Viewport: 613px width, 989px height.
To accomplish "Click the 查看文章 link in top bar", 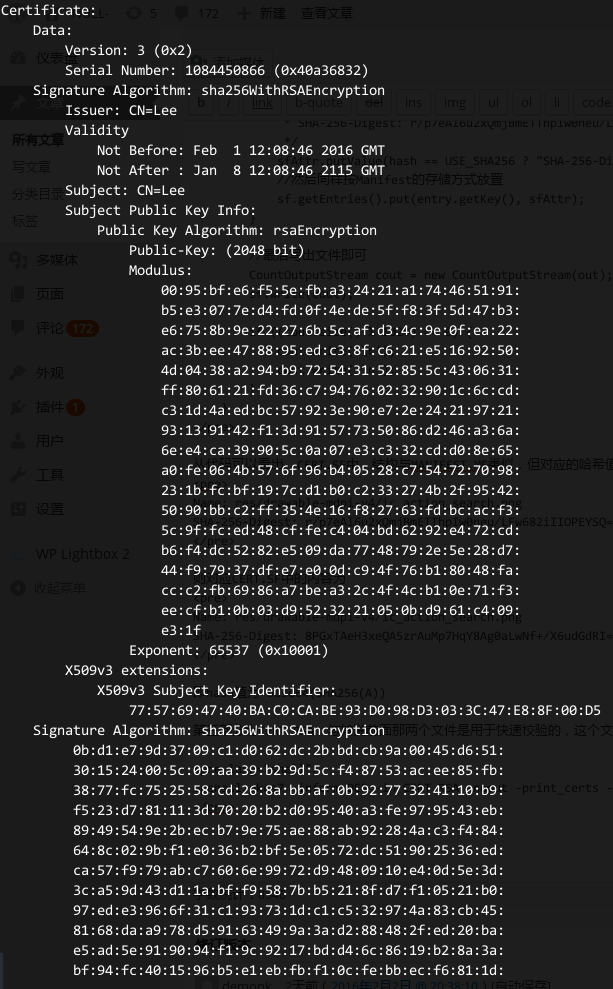I will pyautogui.click(x=327, y=13).
